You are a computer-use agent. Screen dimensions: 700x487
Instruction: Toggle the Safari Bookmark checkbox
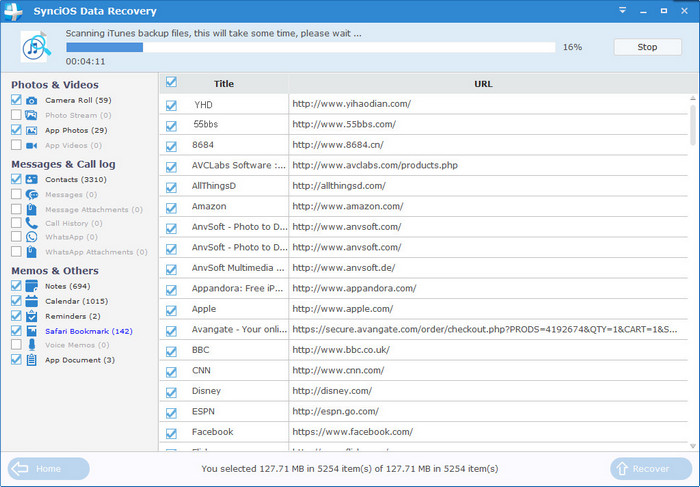click(16, 331)
